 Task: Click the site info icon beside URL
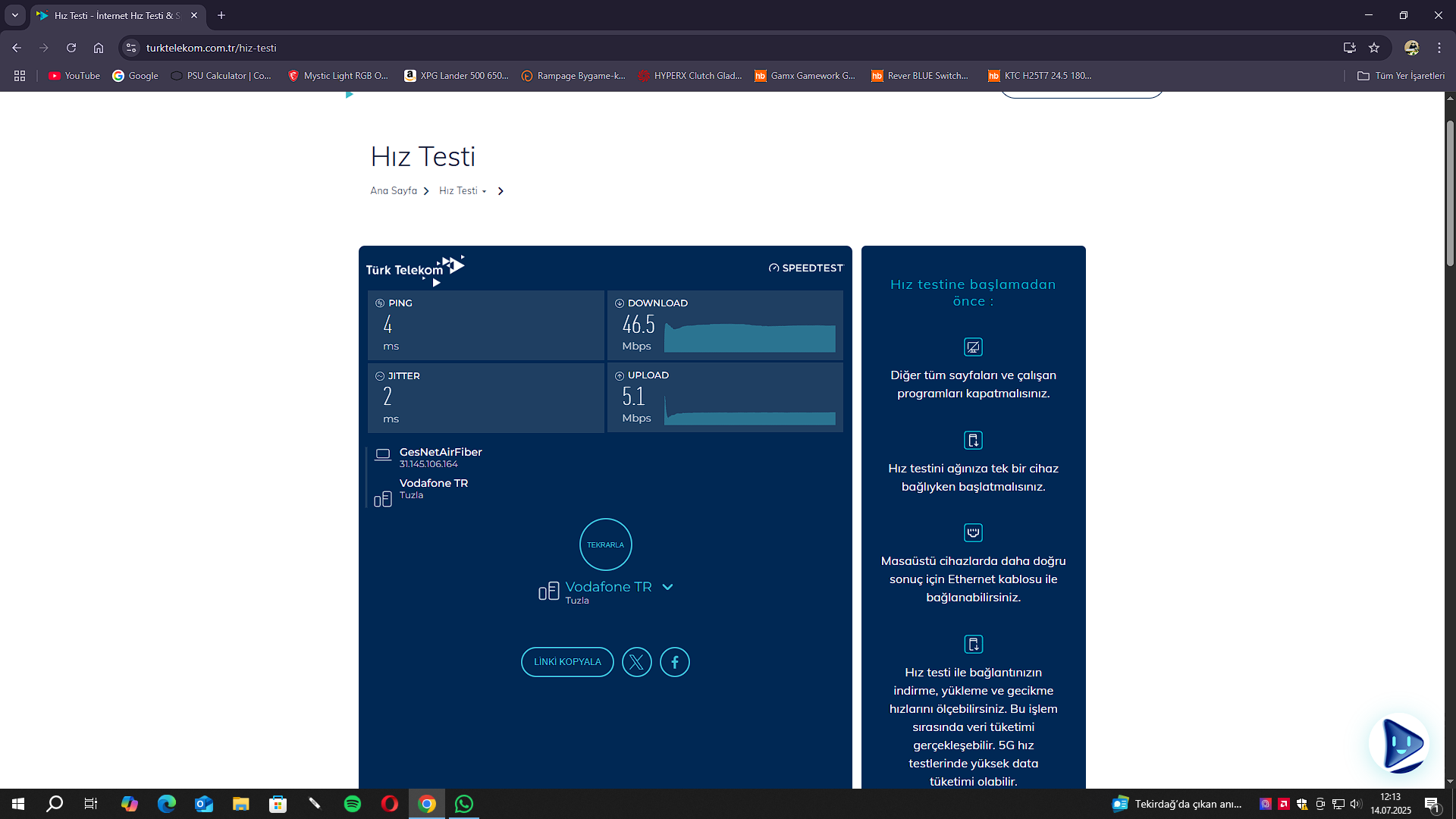(131, 48)
